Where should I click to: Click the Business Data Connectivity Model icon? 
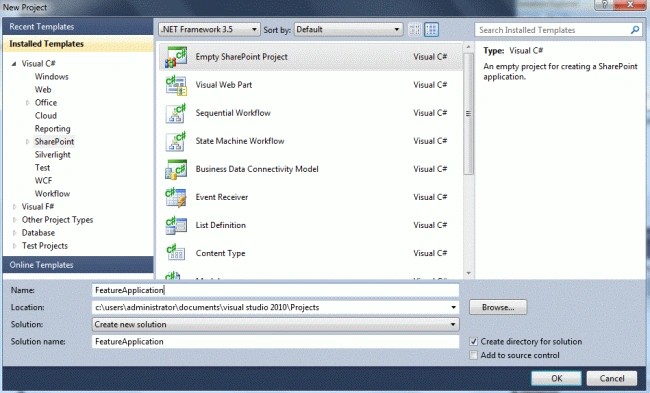point(176,170)
